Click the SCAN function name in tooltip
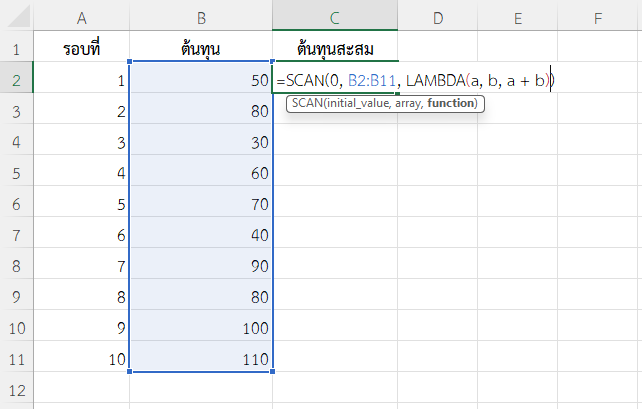This screenshot has height=409, width=642. pyautogui.click(x=307, y=103)
